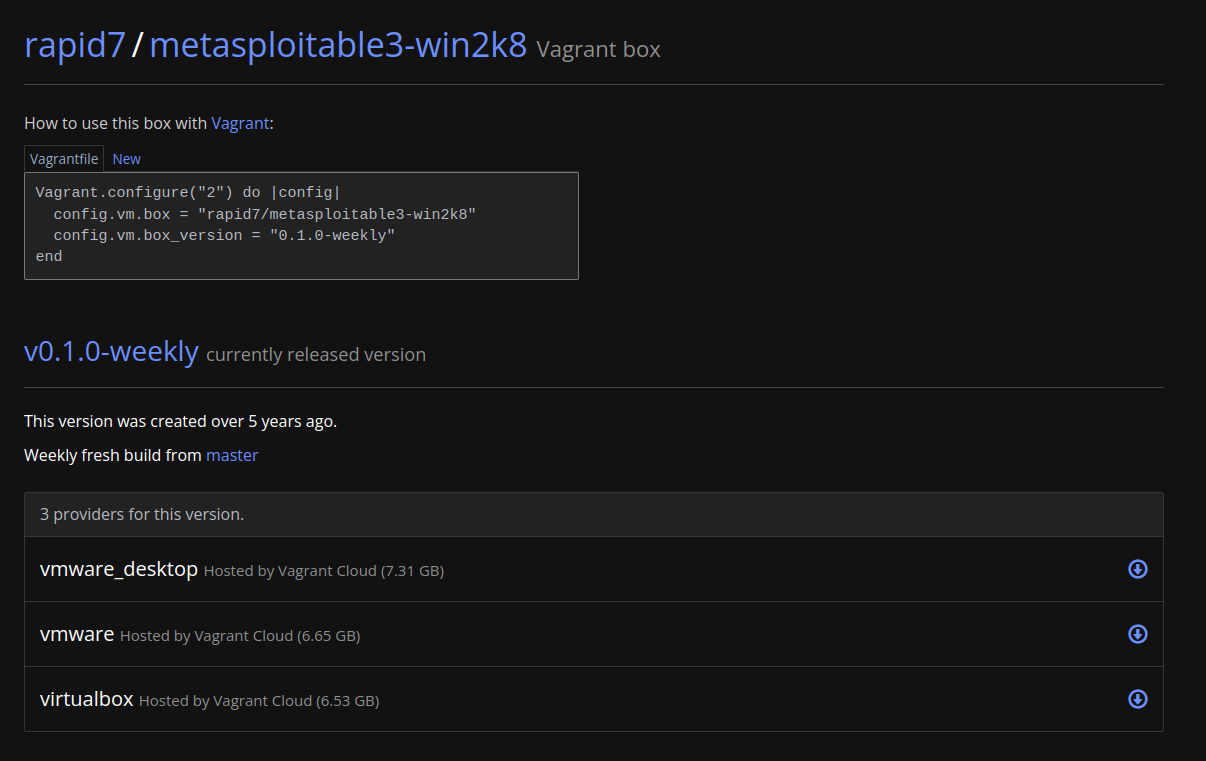The height and width of the screenshot is (761, 1206).
Task: Click the download icon for virtualbox provider
Action: (x=1137, y=699)
